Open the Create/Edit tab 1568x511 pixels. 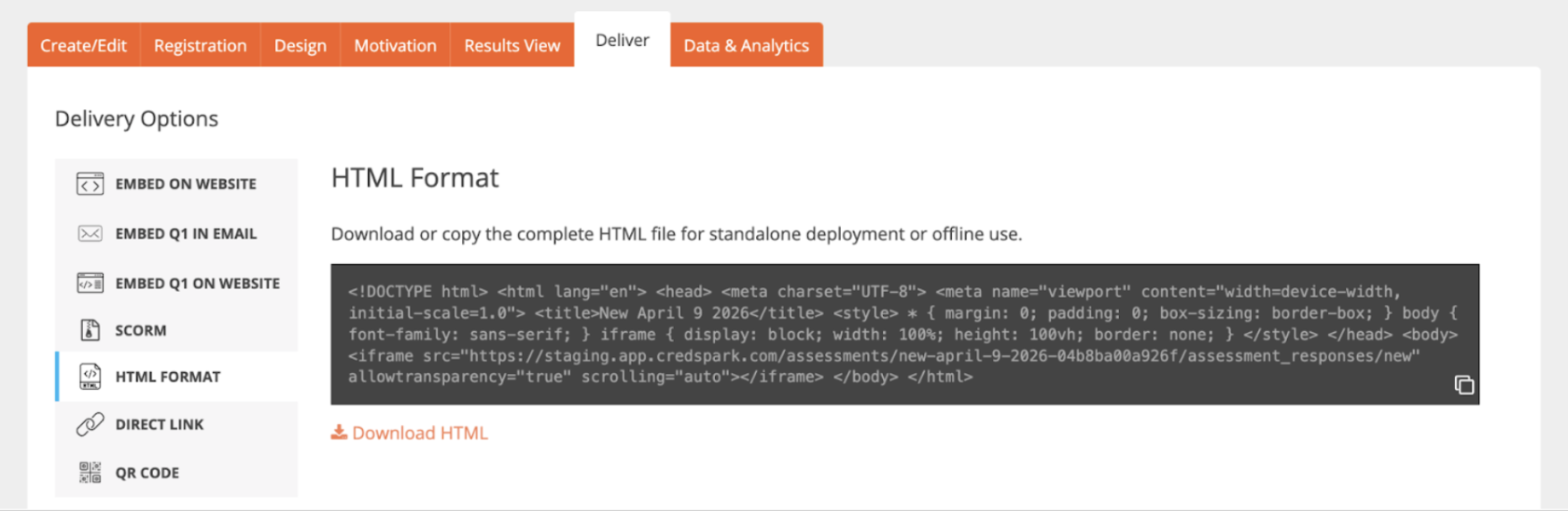point(83,45)
